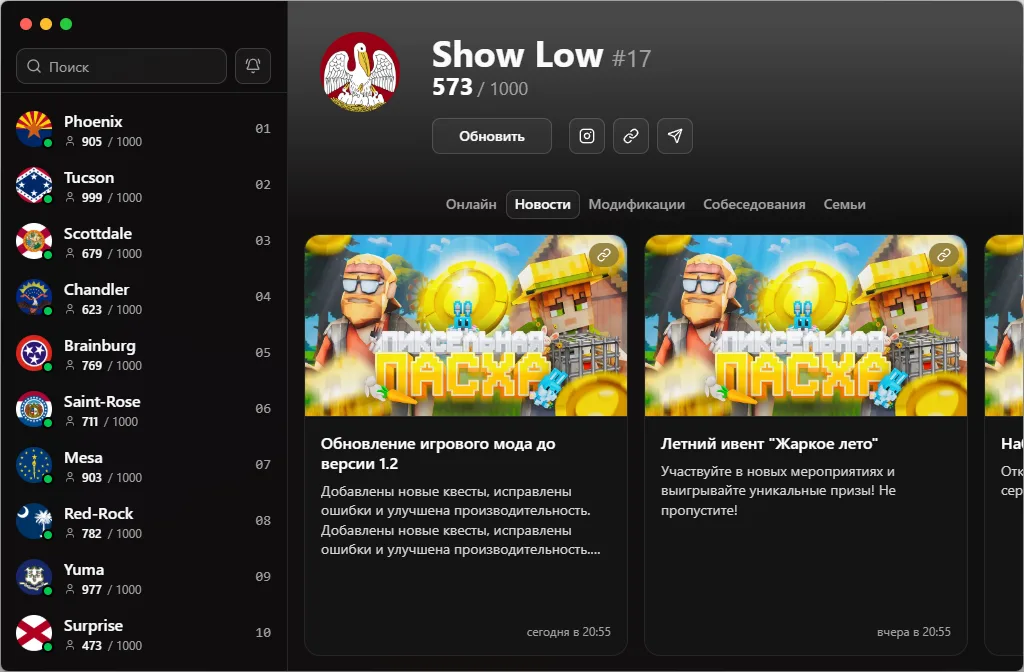Click the chain link icon beside Instagram
This screenshot has height=672, width=1024.
point(631,136)
